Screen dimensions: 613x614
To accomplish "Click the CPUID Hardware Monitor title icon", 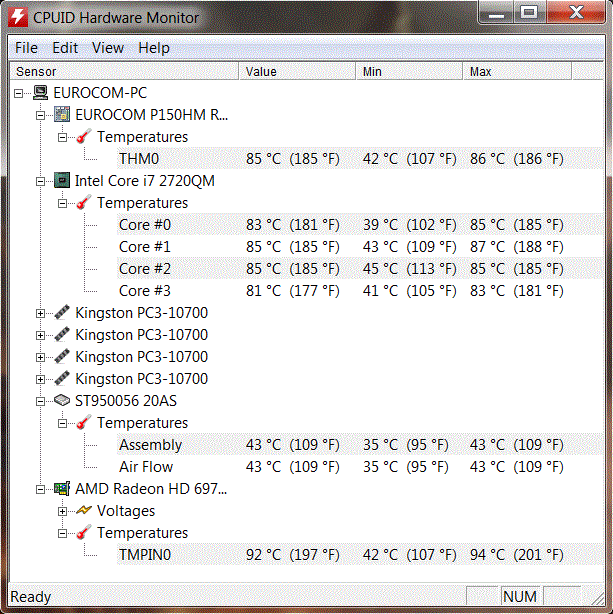I will (18, 17).
